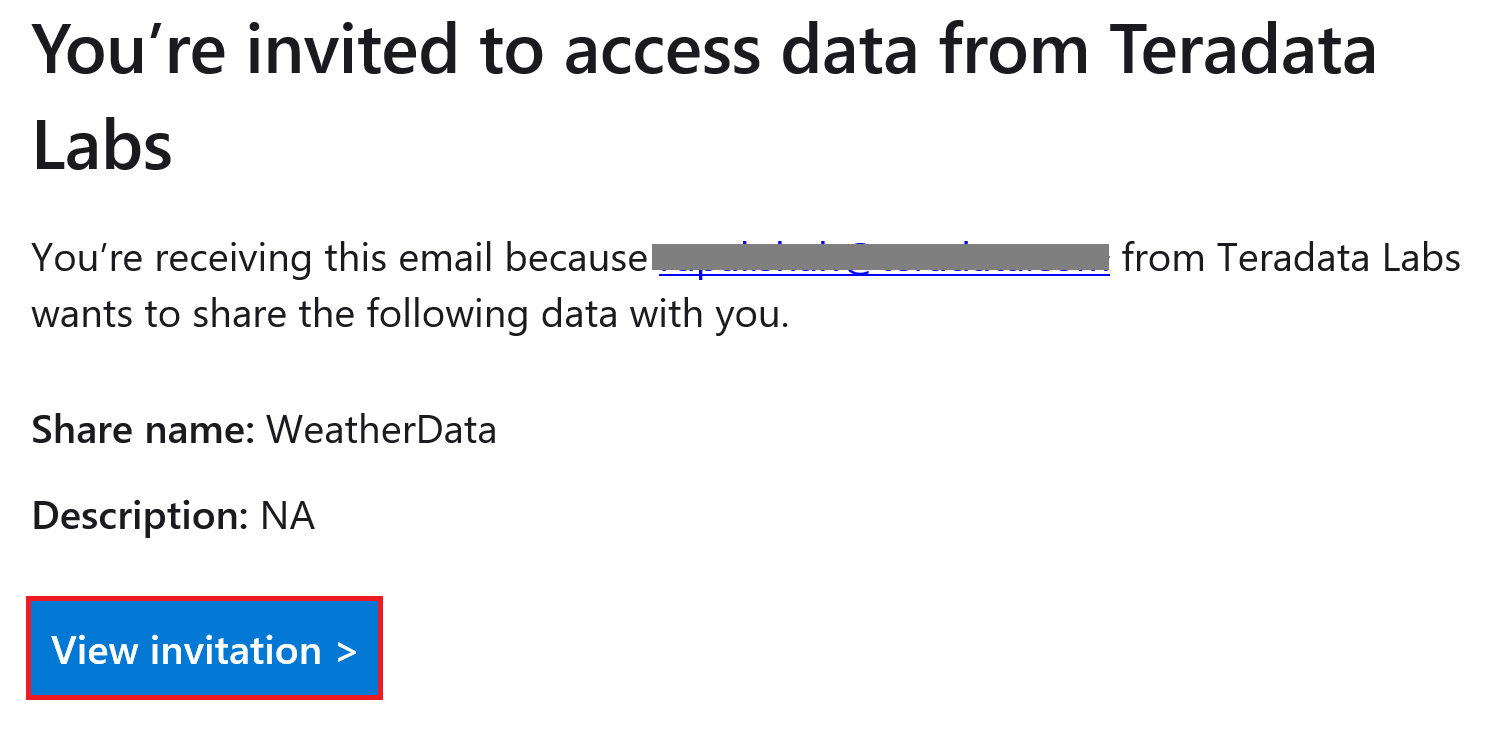Click the red-highlighted invitation button
Image resolution: width=1486 pixels, height=735 pixels.
pyautogui.click(x=204, y=648)
